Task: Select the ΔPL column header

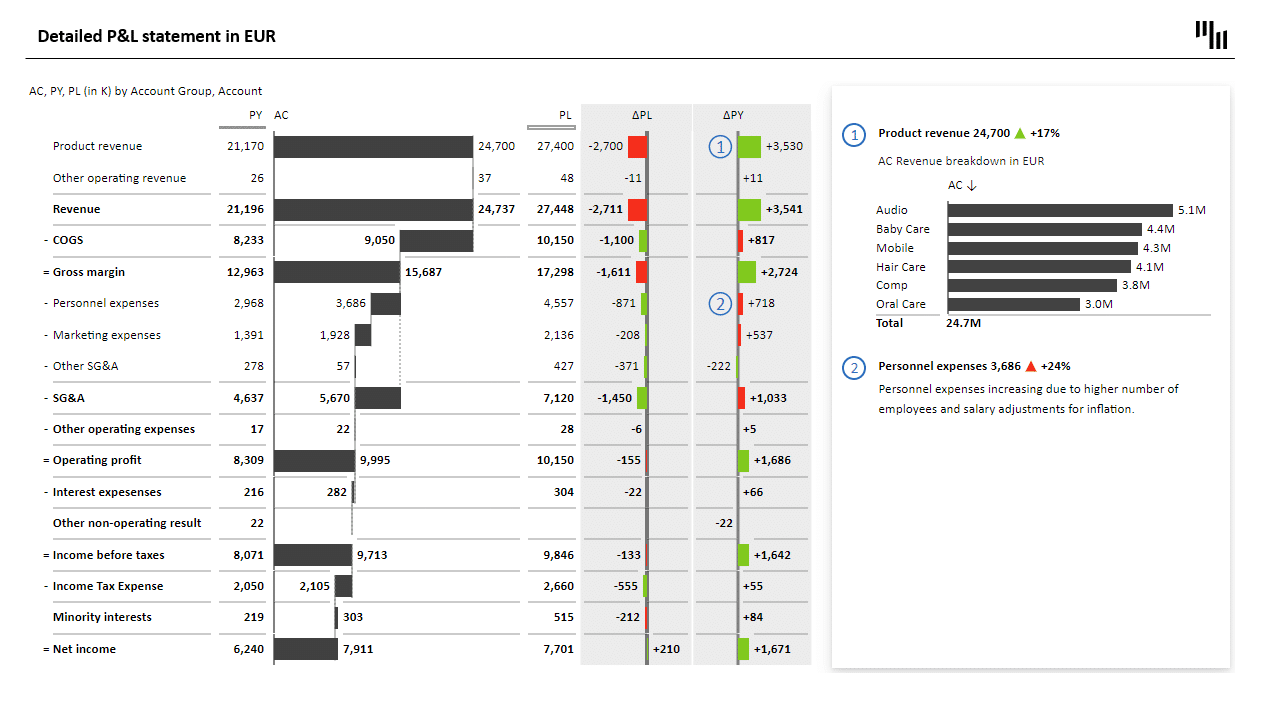Action: click(641, 115)
